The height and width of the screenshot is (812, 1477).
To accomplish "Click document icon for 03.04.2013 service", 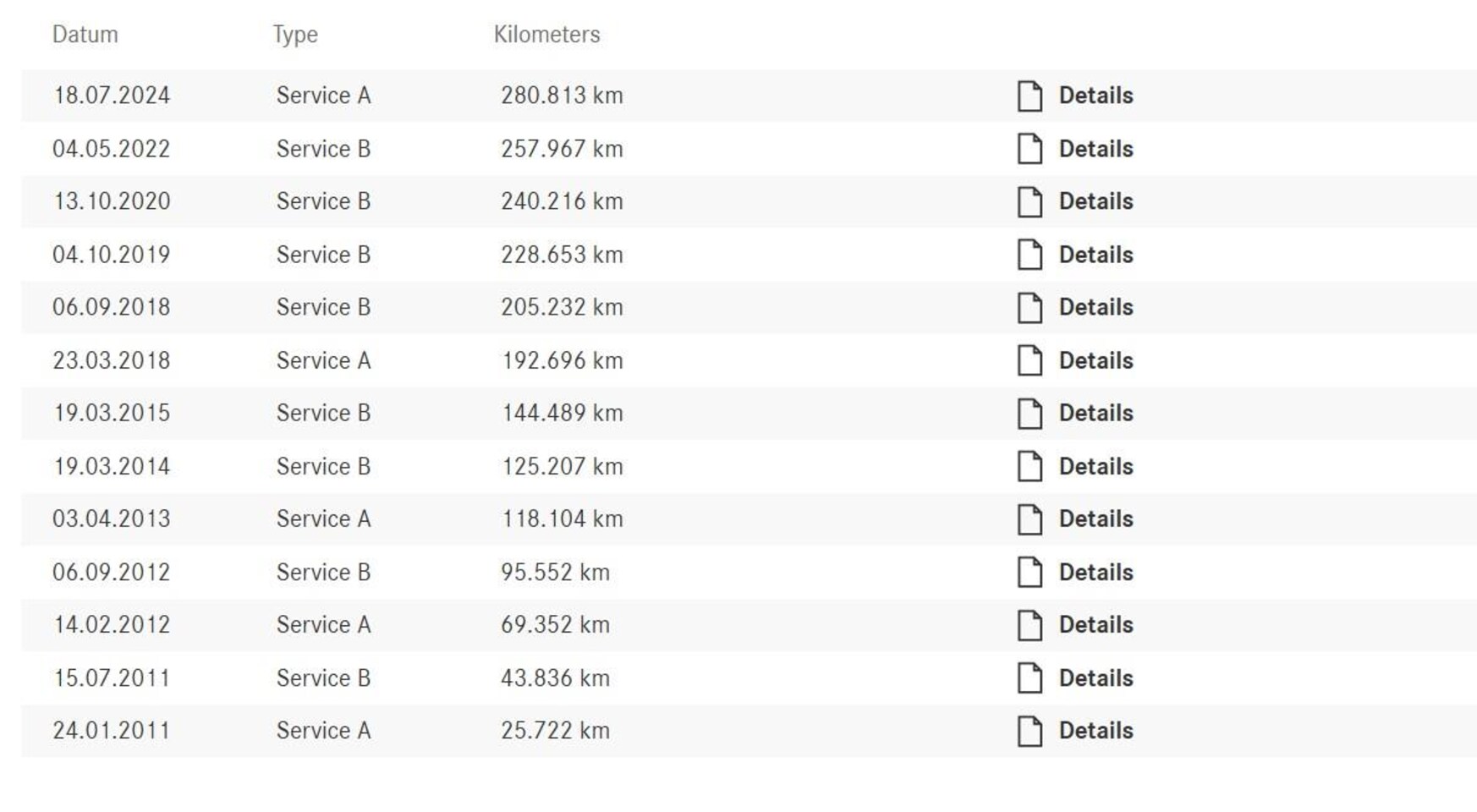I will [1030, 519].
